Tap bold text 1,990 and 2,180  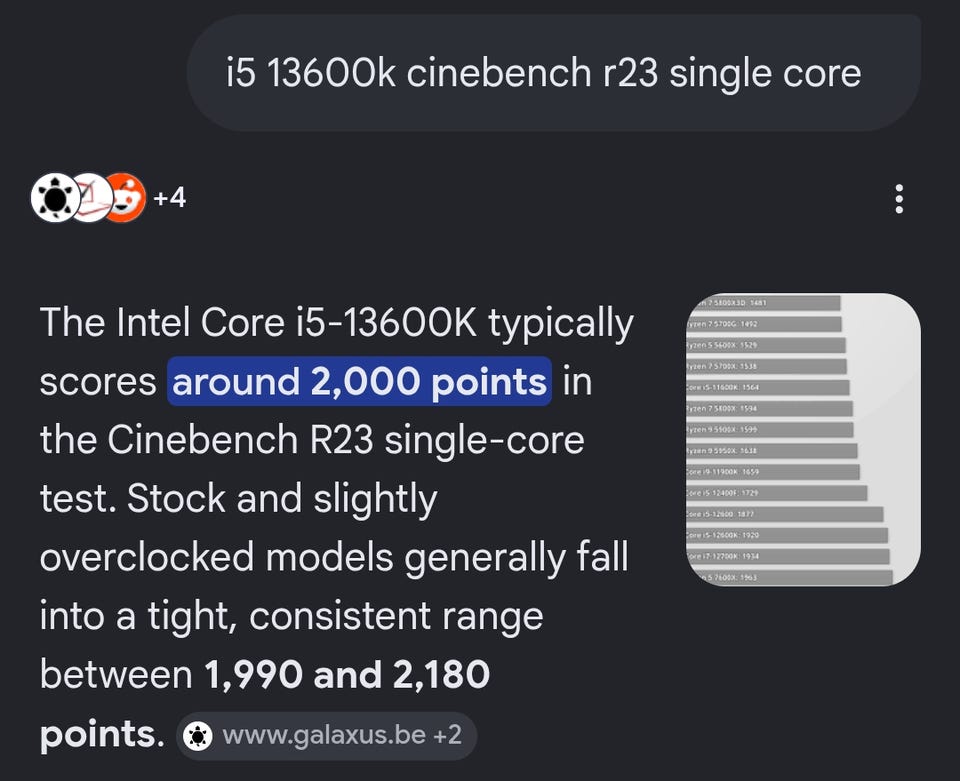click(x=347, y=675)
